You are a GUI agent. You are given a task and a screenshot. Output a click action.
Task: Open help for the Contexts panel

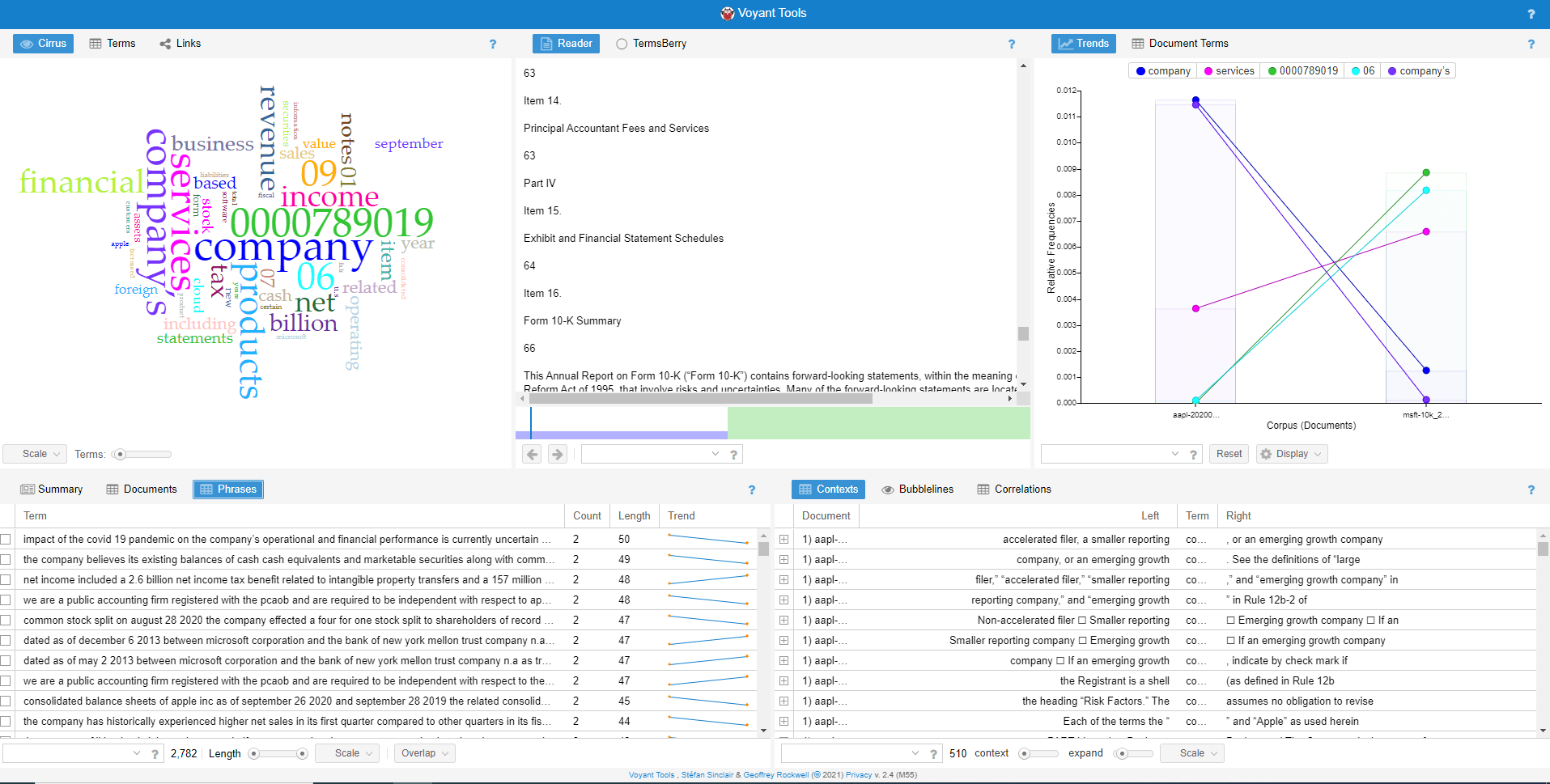(1531, 489)
